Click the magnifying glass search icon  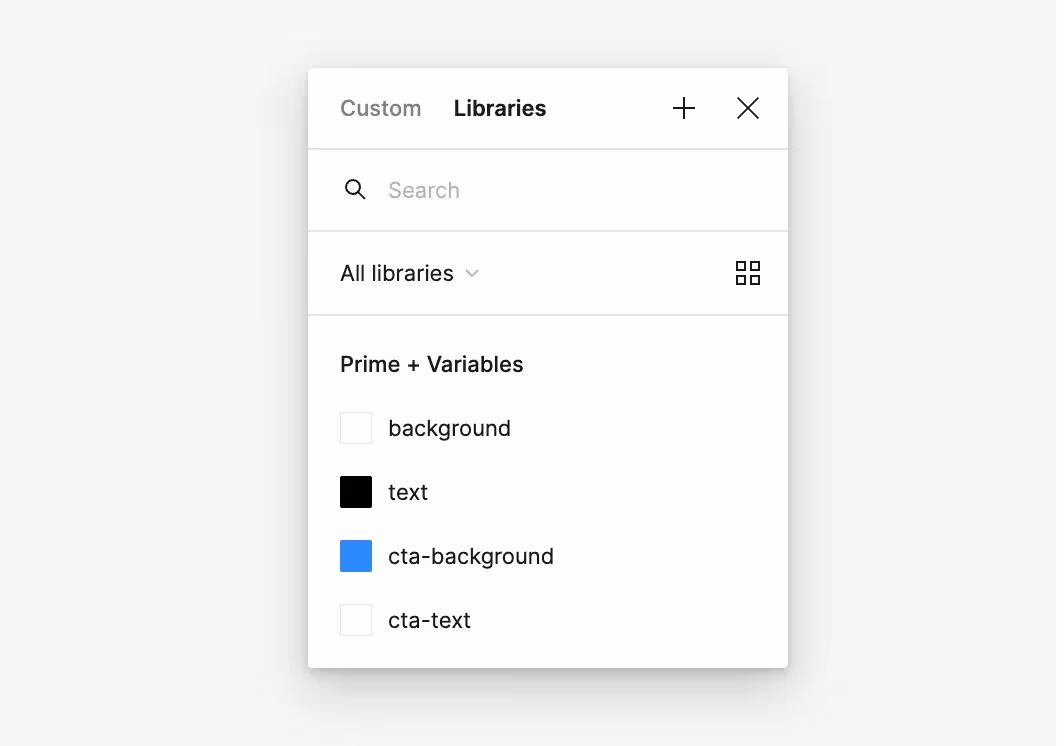[355, 190]
